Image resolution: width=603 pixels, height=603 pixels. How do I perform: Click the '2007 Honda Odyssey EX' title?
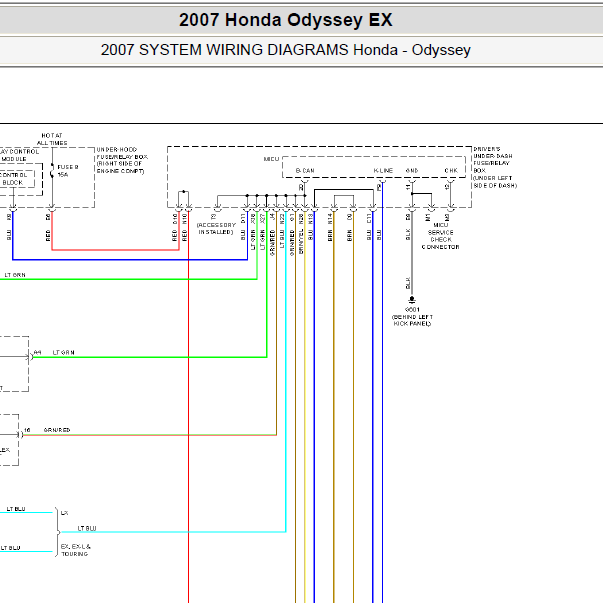coord(286,20)
